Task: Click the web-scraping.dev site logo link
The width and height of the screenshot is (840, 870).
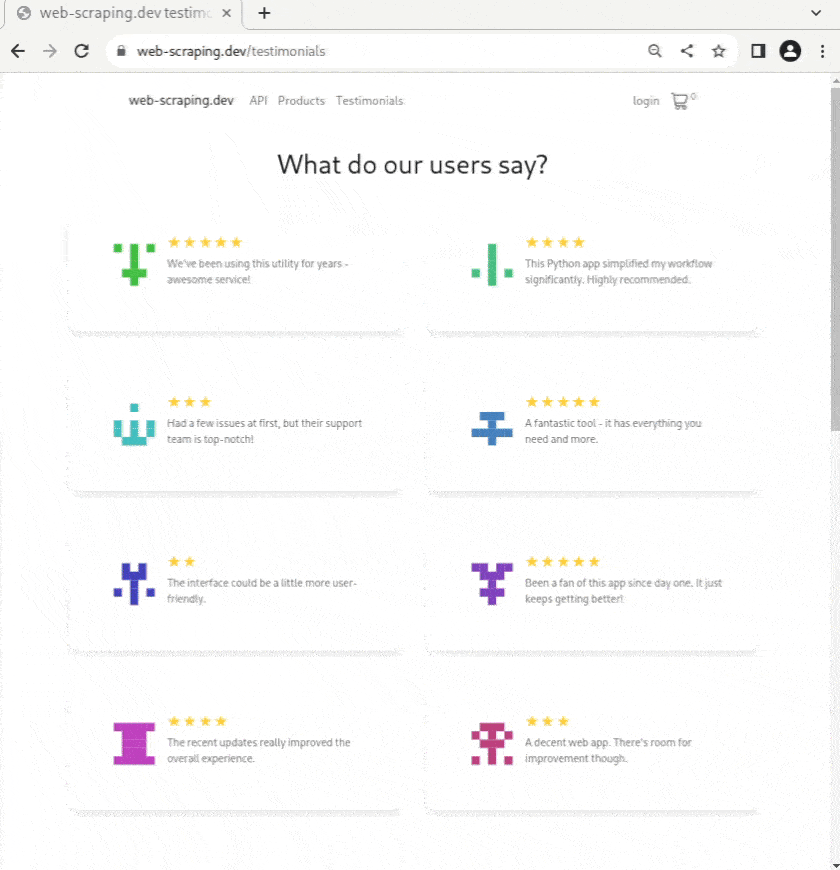Action: 181,101
